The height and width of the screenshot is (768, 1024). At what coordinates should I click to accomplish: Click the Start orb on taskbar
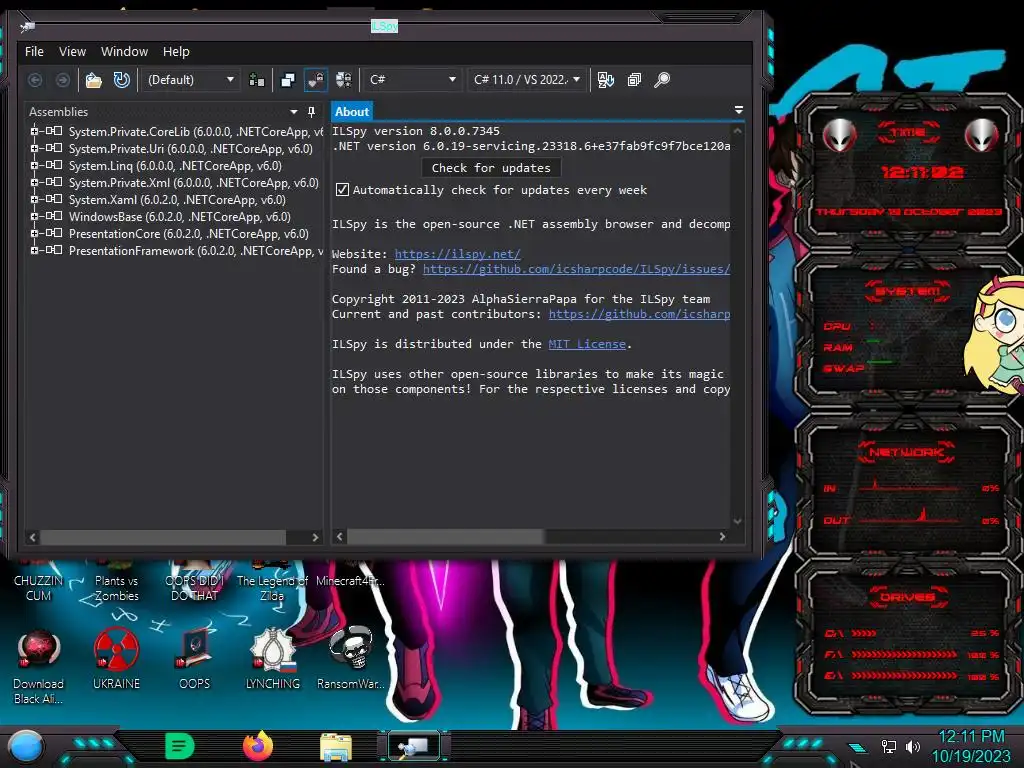coord(26,746)
